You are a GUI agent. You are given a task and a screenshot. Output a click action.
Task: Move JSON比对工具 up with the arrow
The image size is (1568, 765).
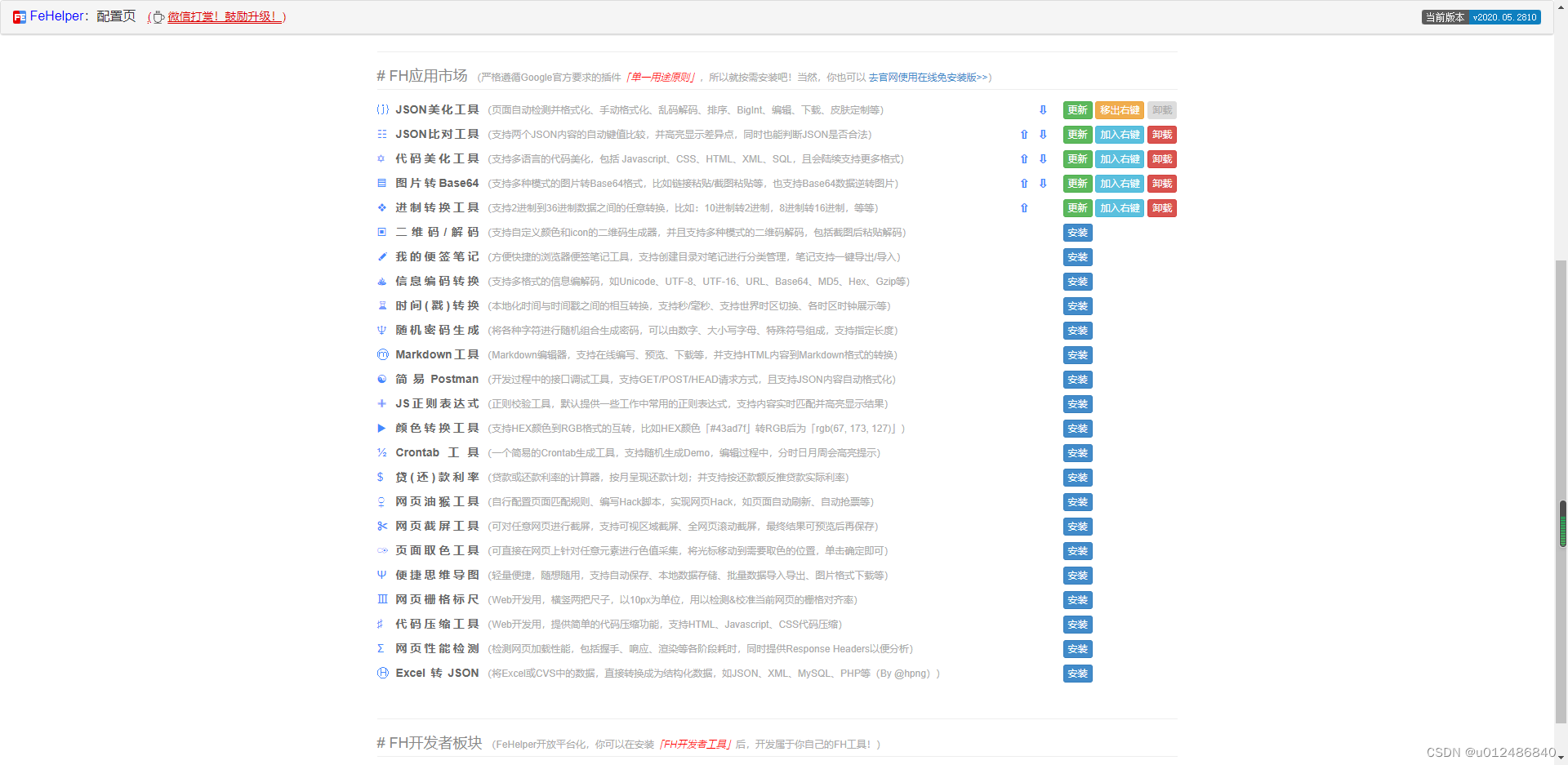tap(1024, 134)
